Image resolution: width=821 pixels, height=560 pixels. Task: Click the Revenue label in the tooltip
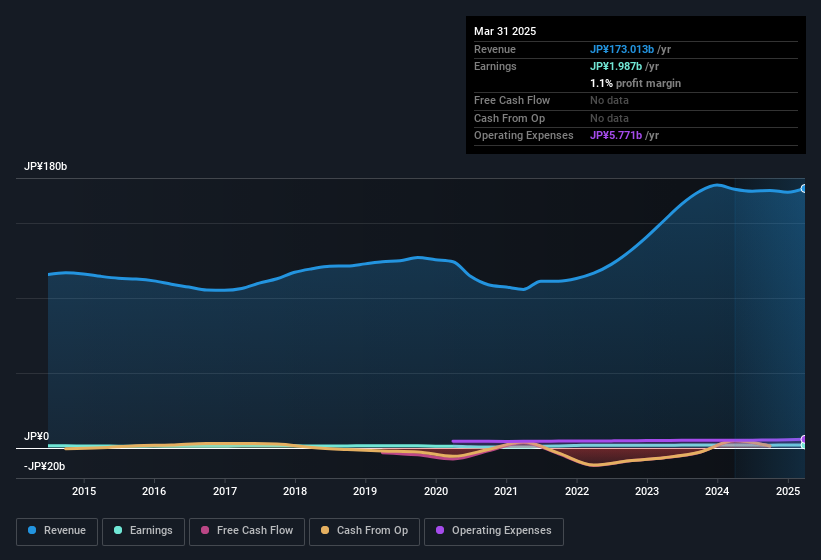[x=495, y=49]
